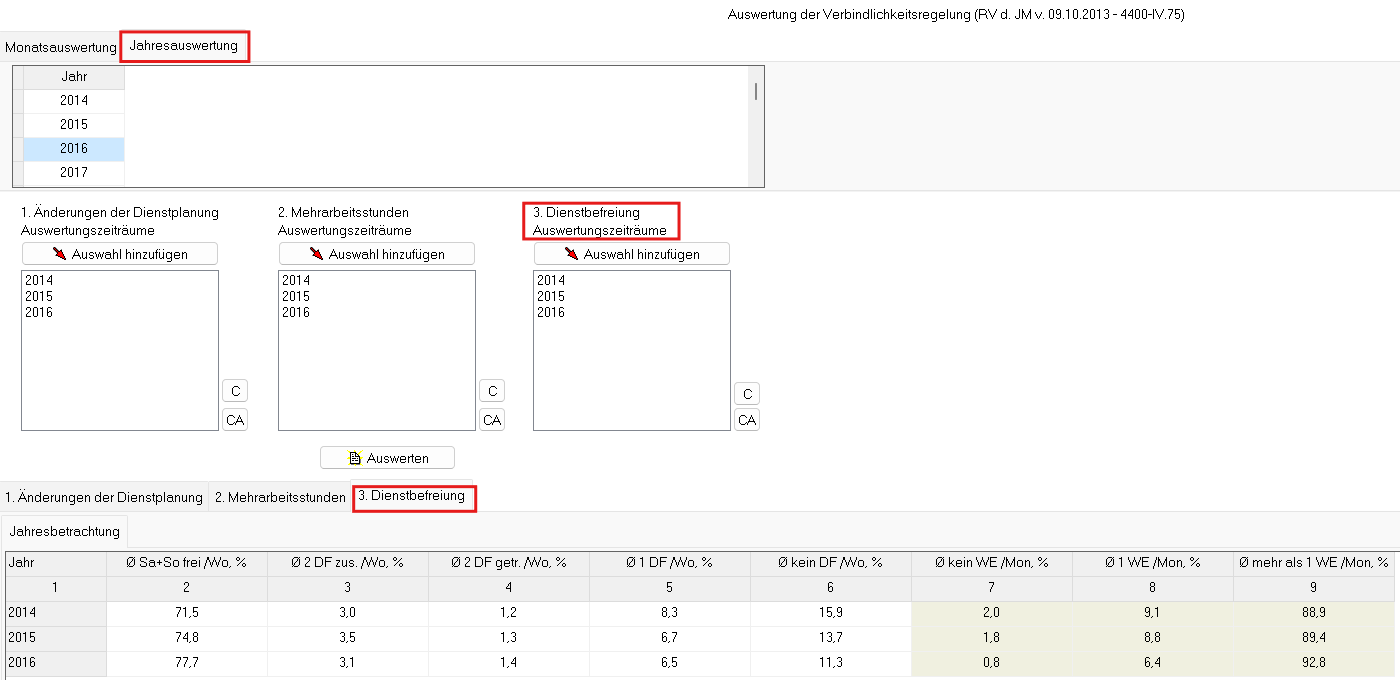Click the 92,8 value in the 2016 row
The width and height of the screenshot is (1400, 680).
1314,663
